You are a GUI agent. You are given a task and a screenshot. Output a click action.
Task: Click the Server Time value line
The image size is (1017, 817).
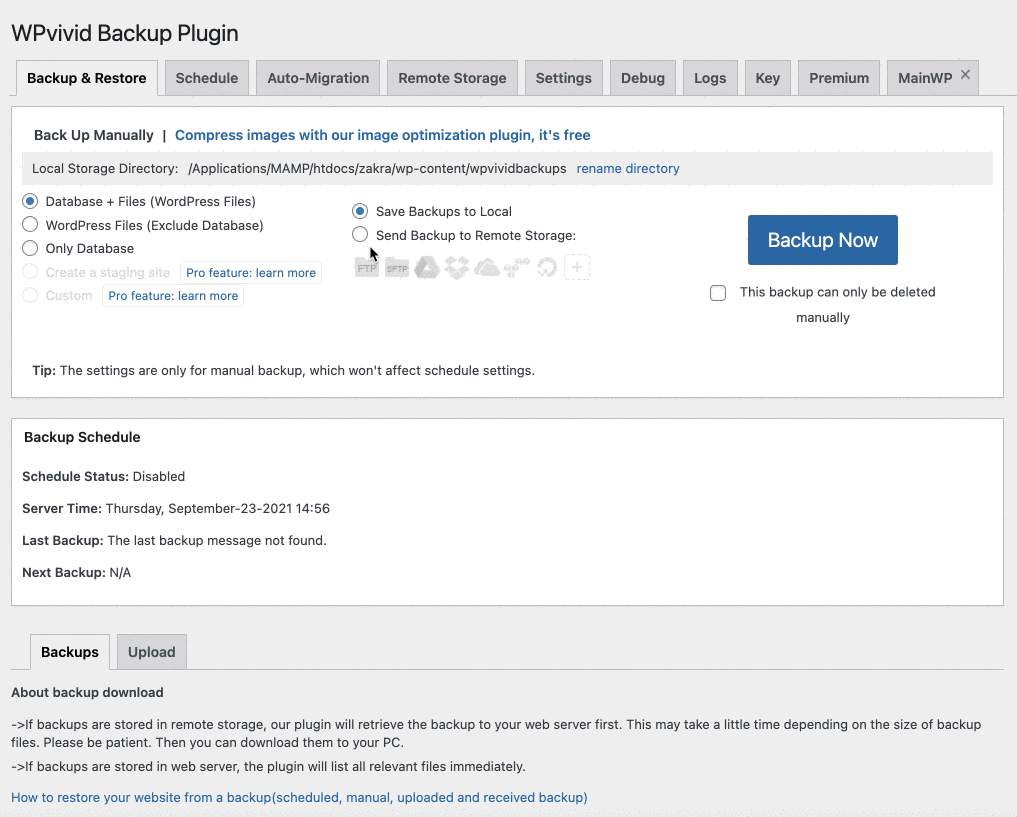pos(176,508)
